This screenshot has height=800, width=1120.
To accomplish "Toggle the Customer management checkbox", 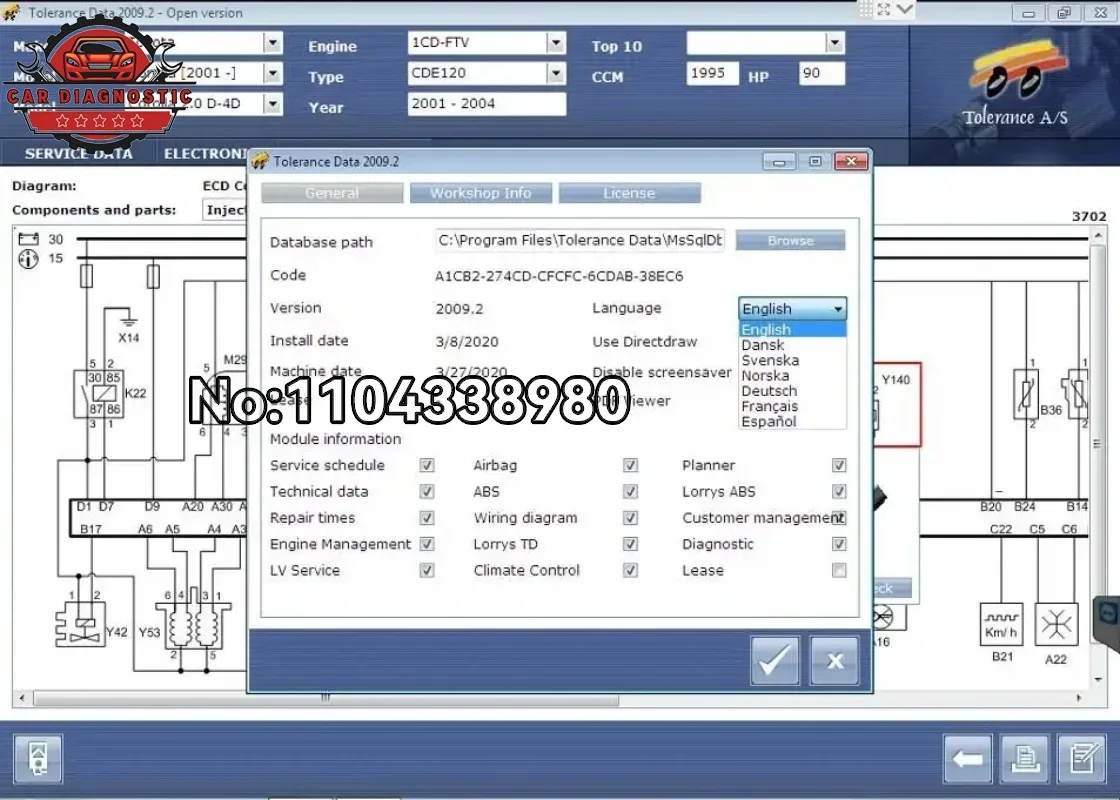I will (839, 518).
